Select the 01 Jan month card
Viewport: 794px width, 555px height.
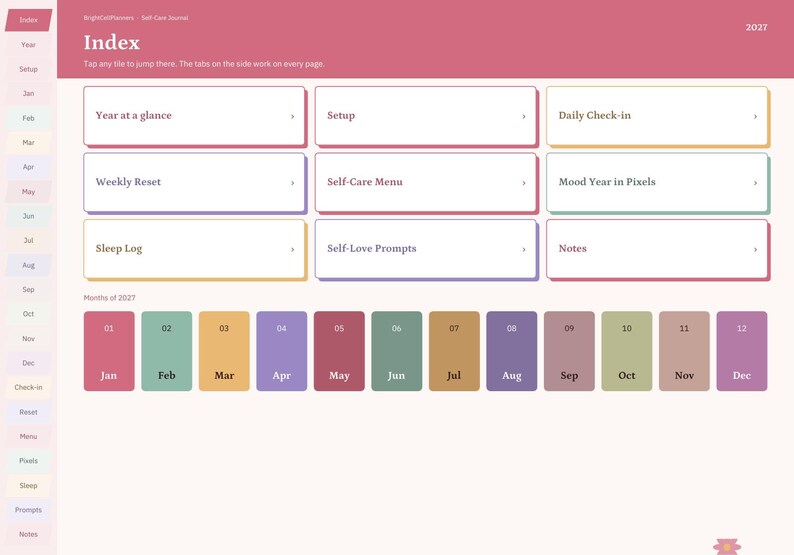click(x=109, y=351)
